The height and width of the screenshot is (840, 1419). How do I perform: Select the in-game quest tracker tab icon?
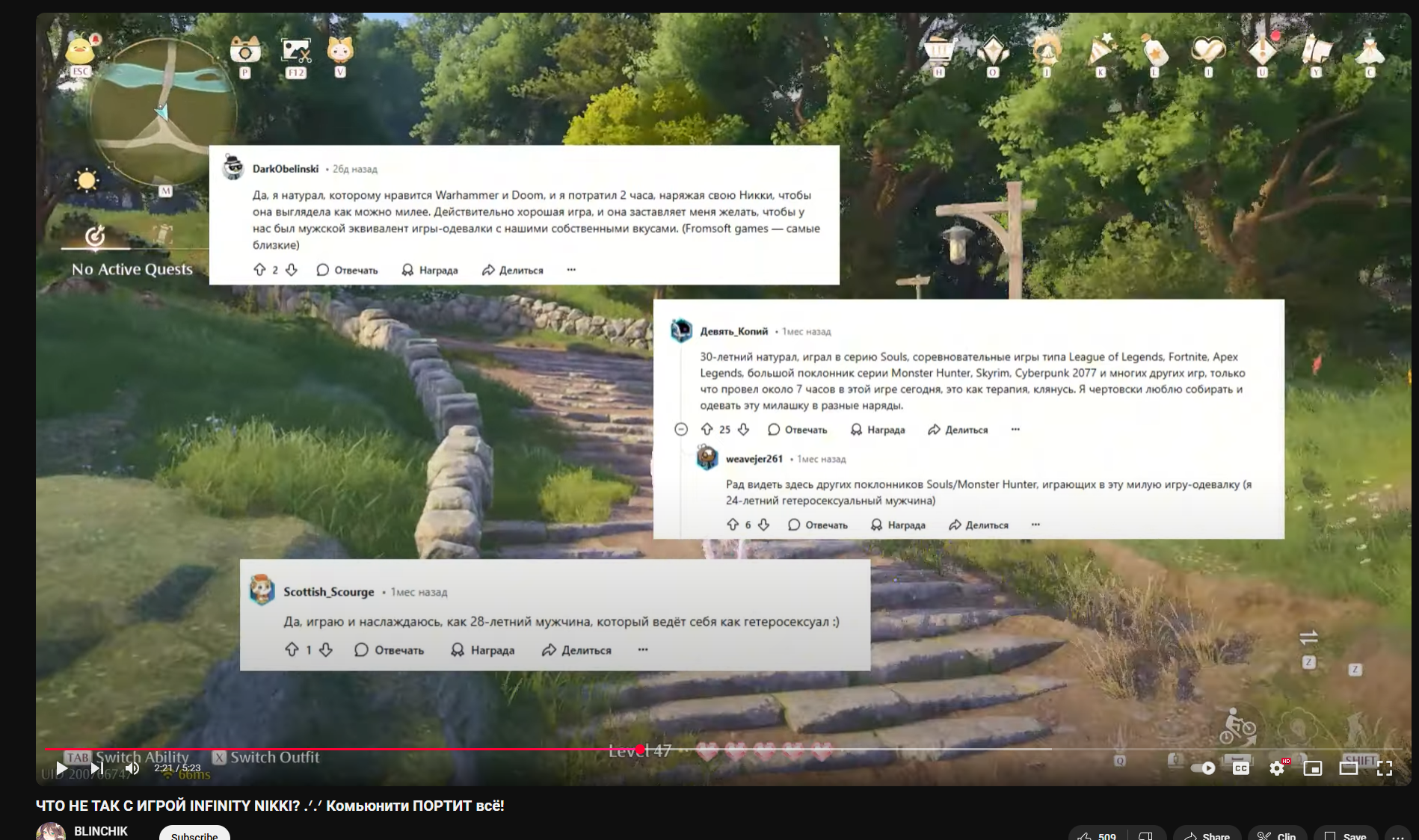95,236
